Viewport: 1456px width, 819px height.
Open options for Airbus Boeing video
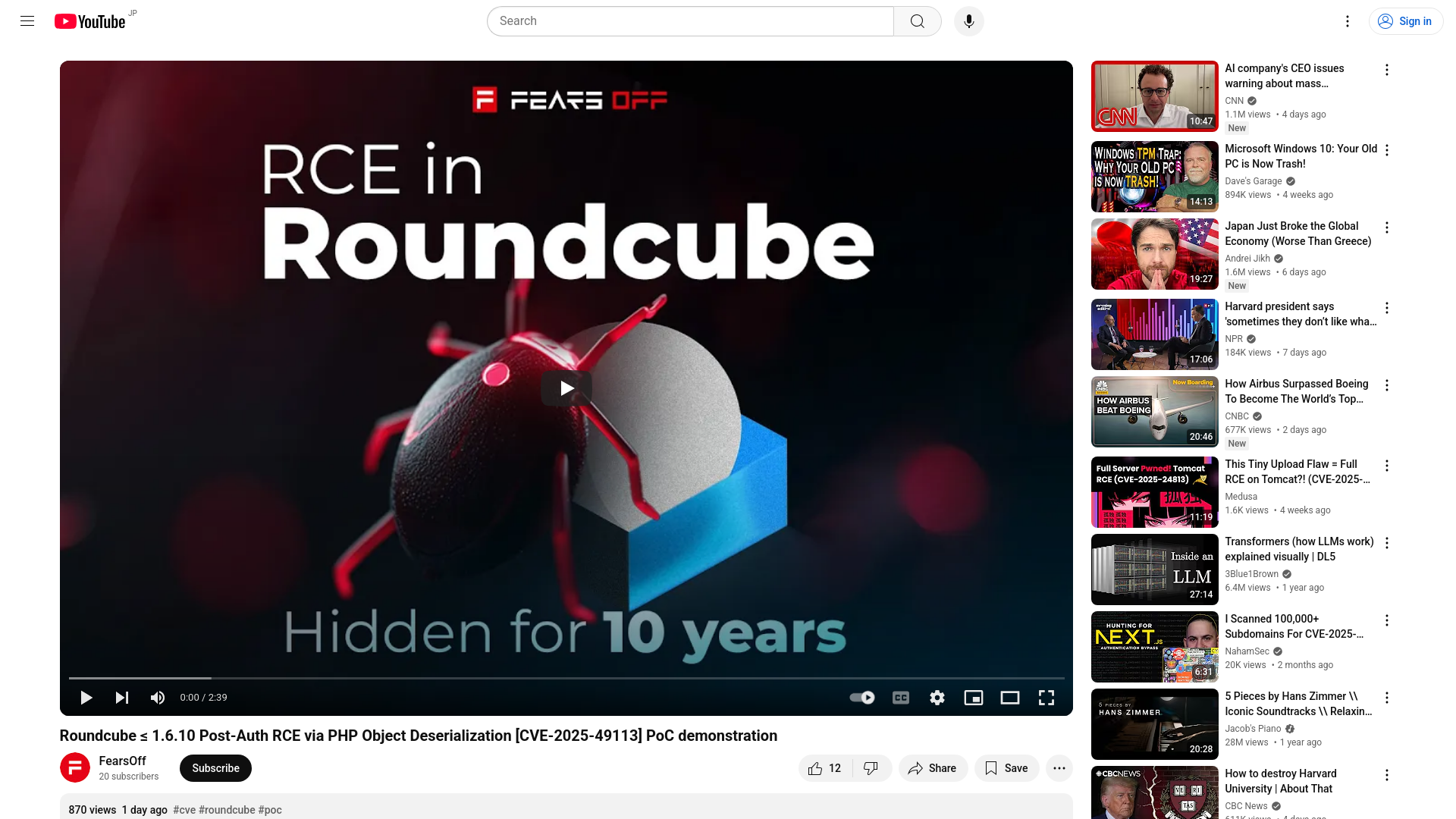[x=1387, y=385]
